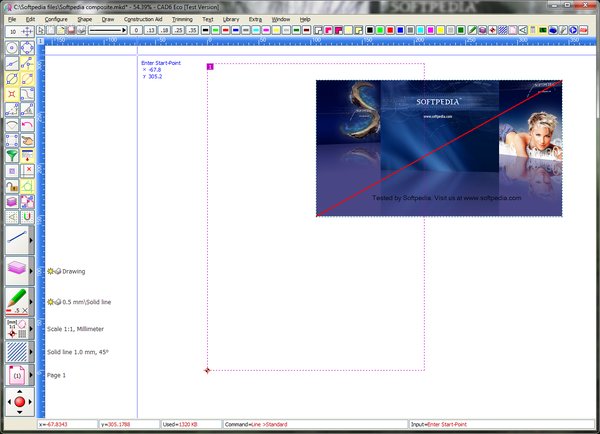Open the Help menu
600x434 pixels.
305,19
